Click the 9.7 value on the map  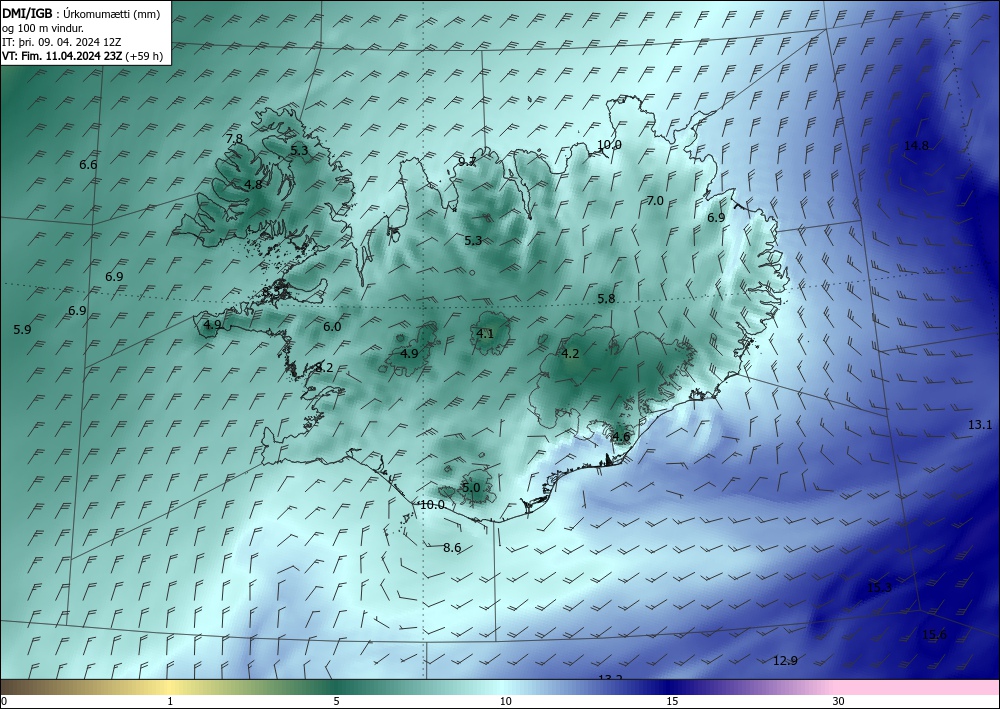pos(467,161)
